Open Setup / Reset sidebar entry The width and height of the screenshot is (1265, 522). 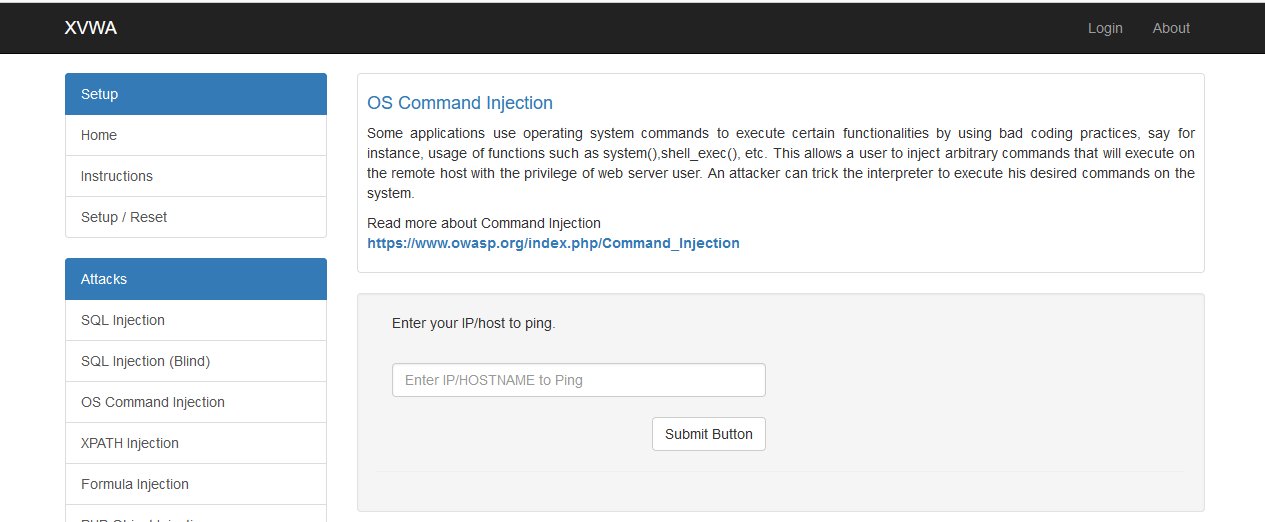196,217
